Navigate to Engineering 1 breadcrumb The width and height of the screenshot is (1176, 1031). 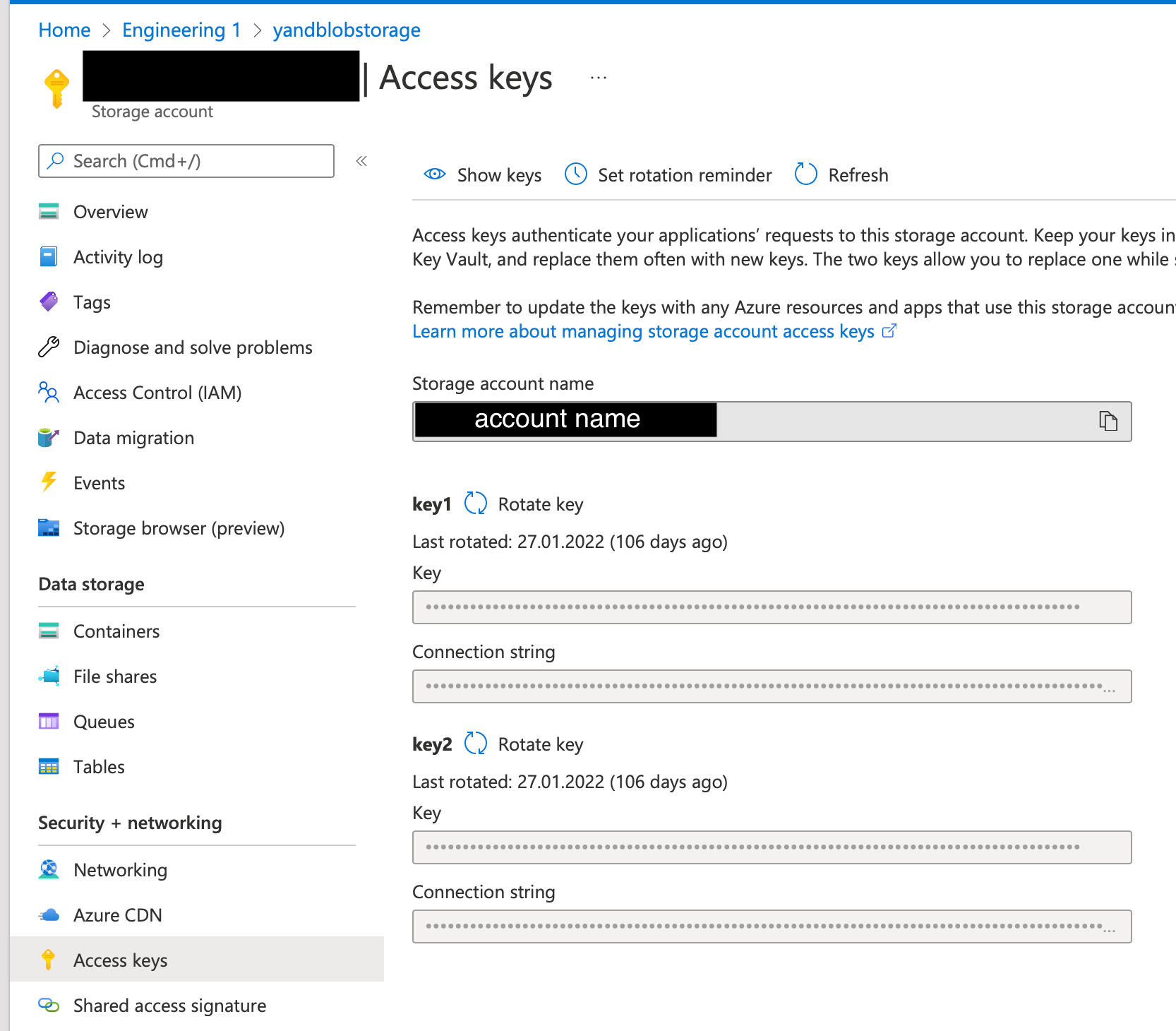click(181, 30)
